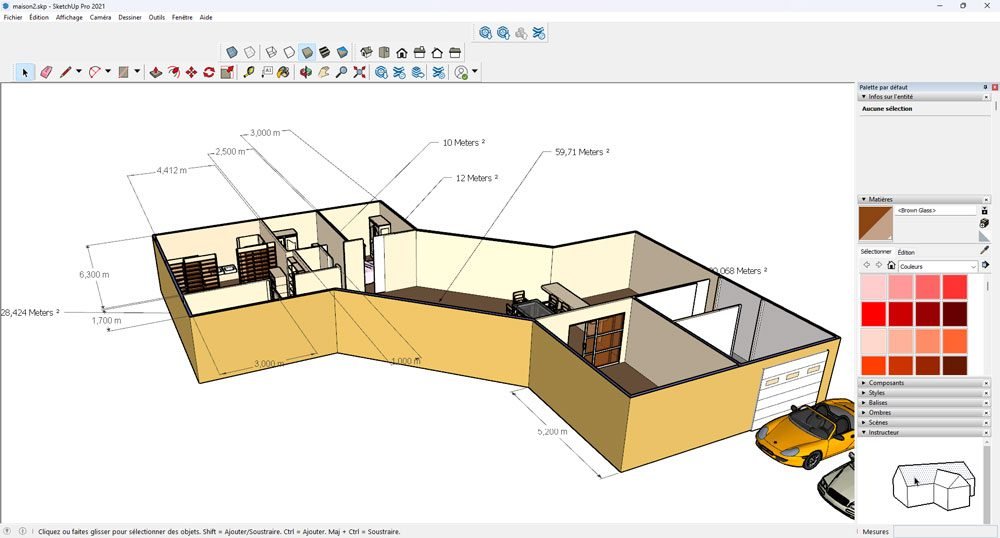
Task: Select the Rectangle shape tool
Action: 124,73
